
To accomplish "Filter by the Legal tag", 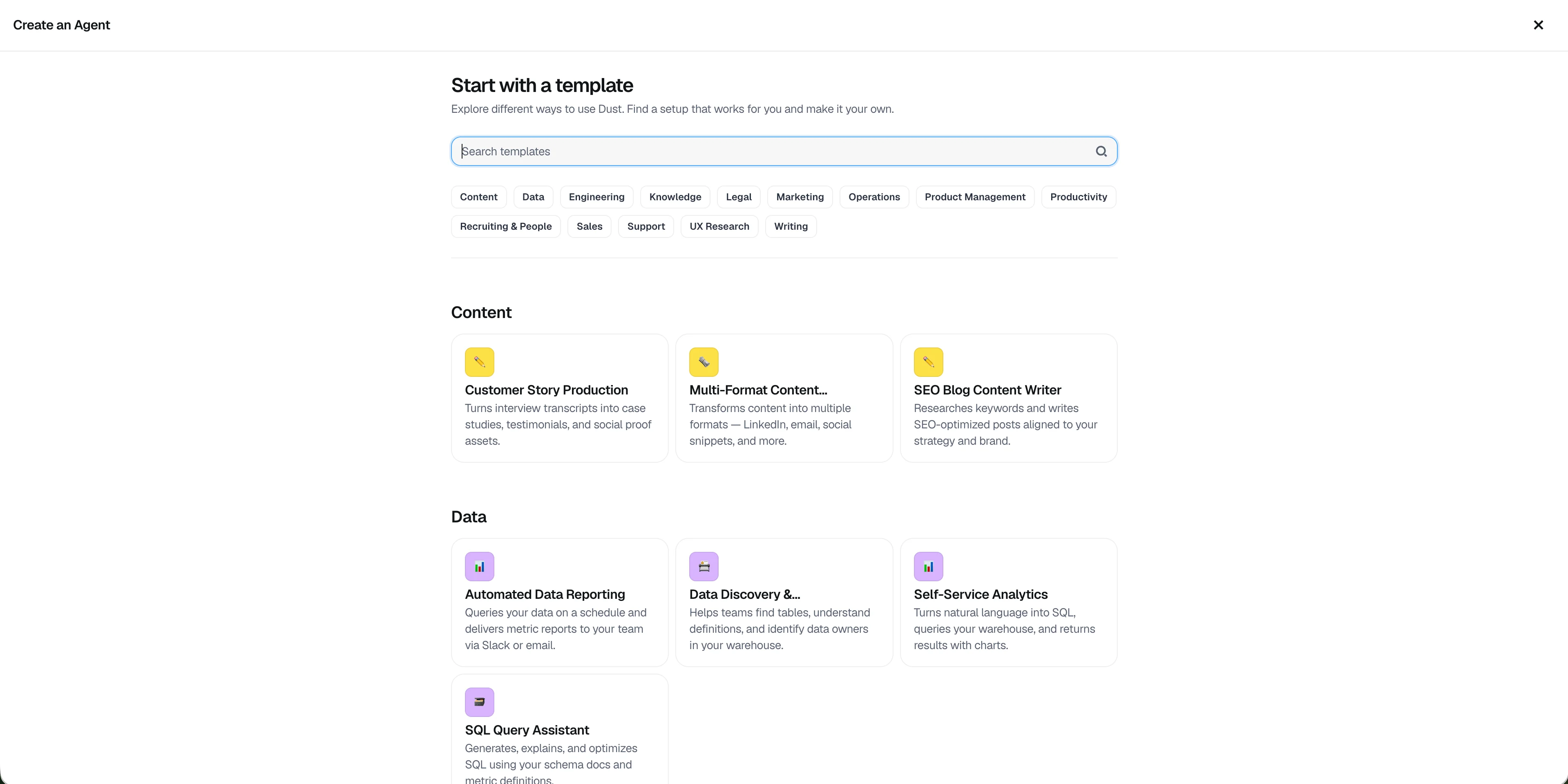I will pyautogui.click(x=738, y=197).
